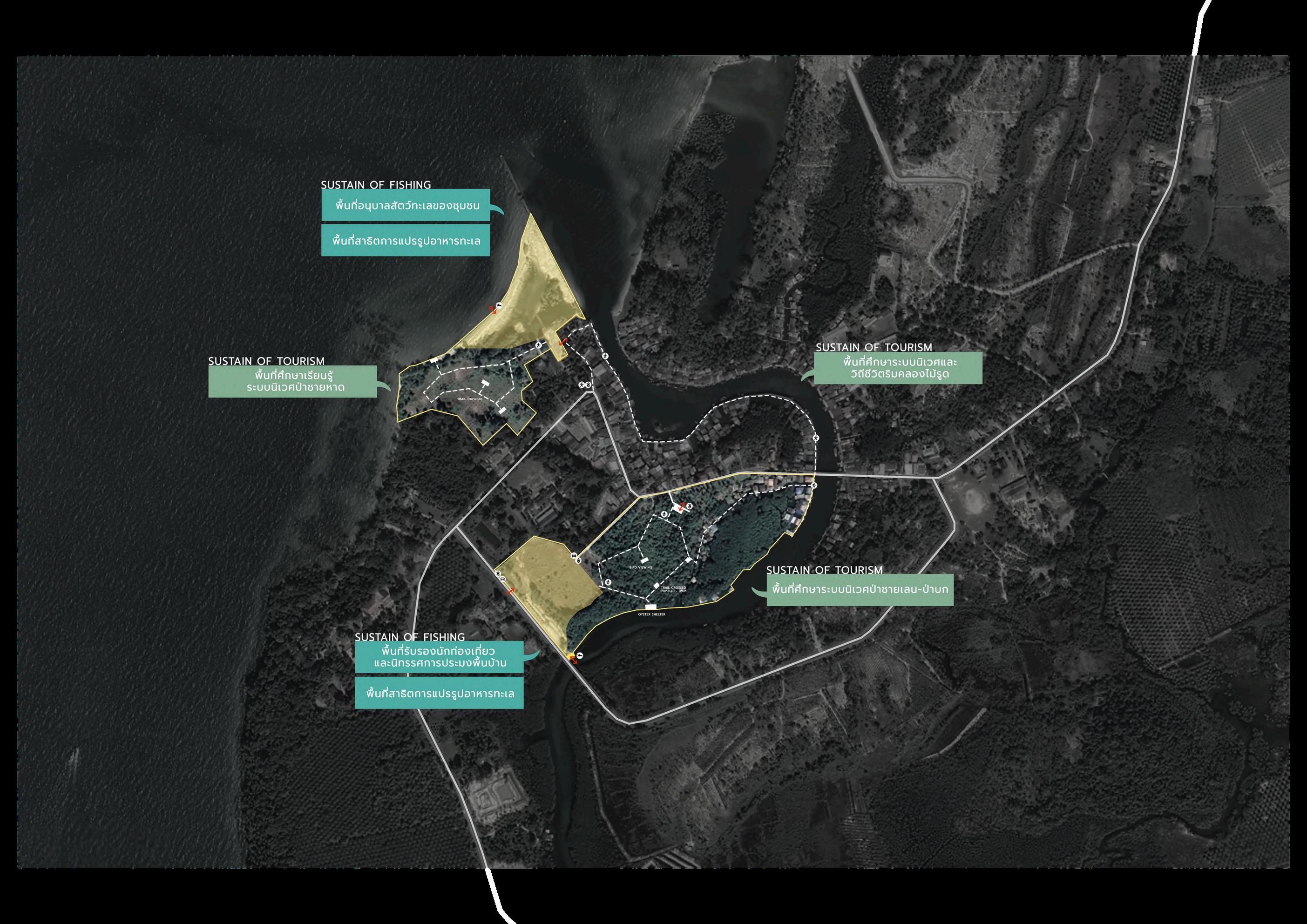Click the red entrance arrow on the diagonal road
The image size is (1307, 924).
tap(511, 591)
